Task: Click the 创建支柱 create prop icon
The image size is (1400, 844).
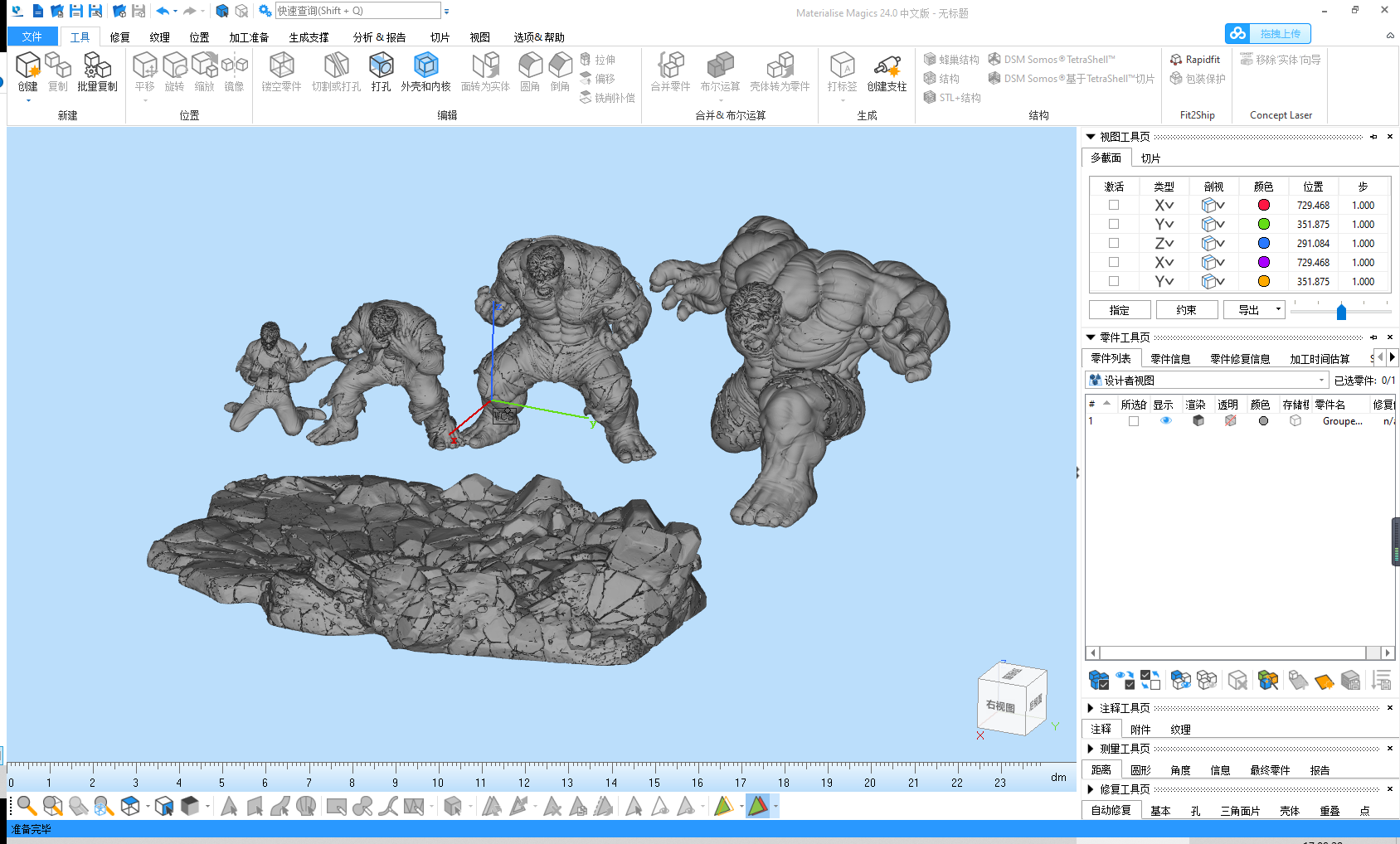Action: (887, 71)
